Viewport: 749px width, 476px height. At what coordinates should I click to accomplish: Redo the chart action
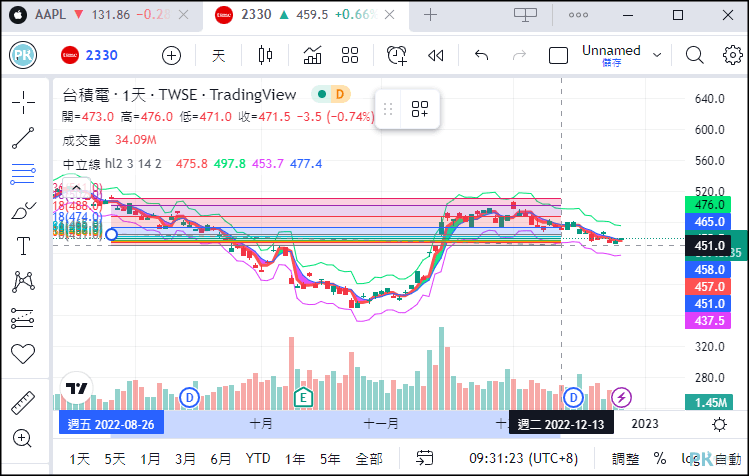519,55
